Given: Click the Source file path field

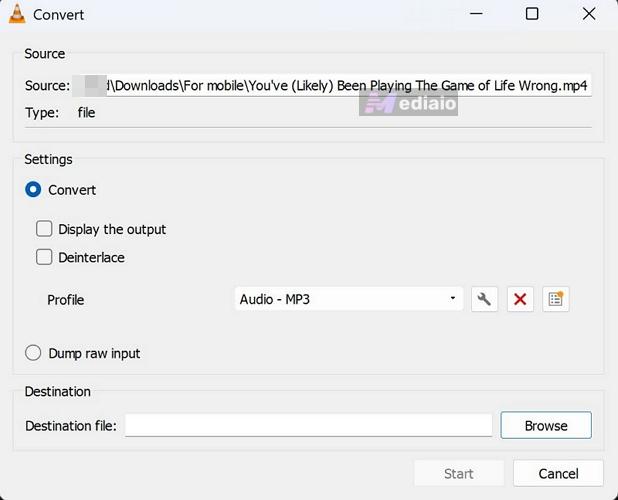Looking at the screenshot, I should coord(331,85).
